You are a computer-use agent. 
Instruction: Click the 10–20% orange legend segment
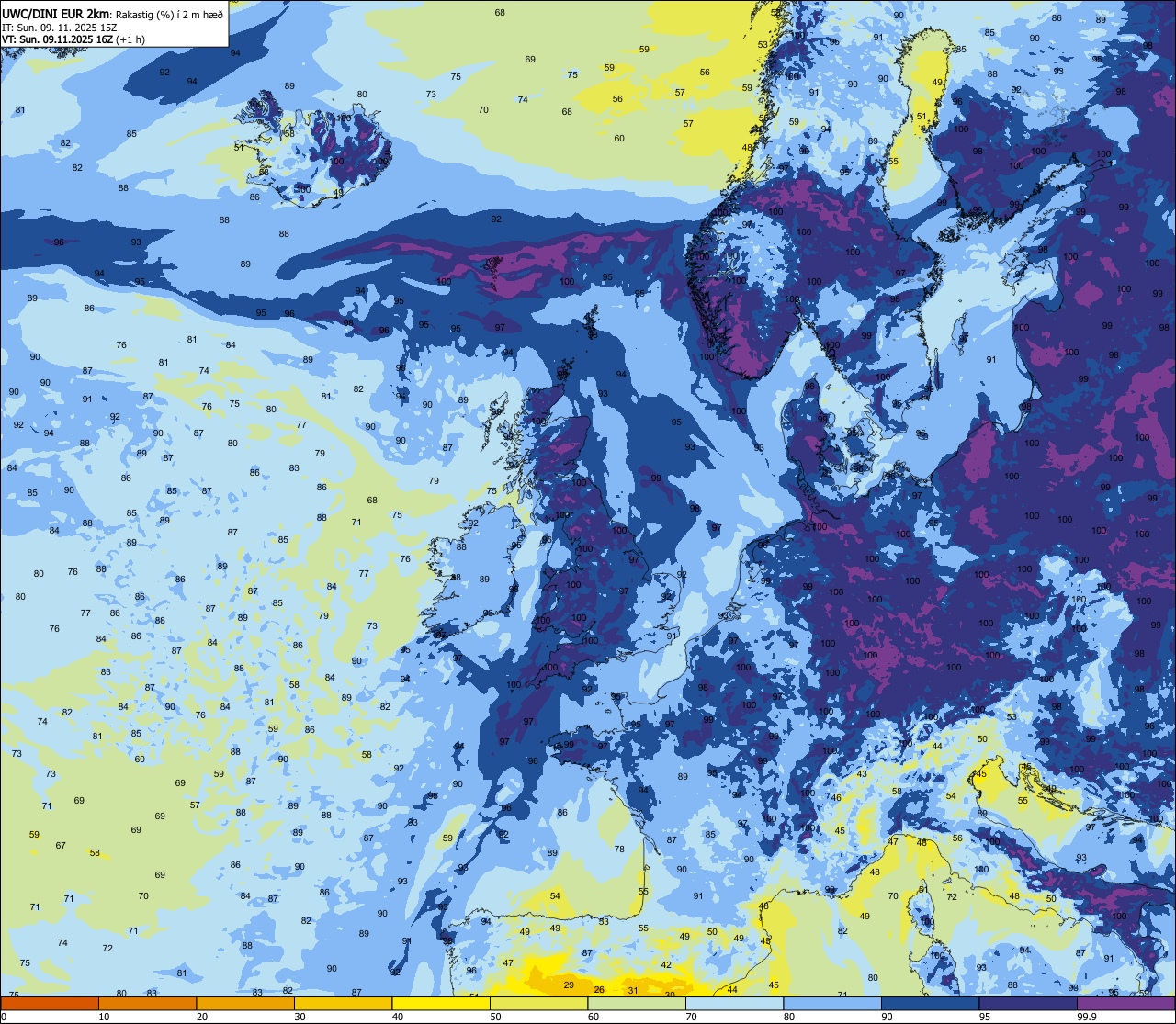[x=148, y=1004]
